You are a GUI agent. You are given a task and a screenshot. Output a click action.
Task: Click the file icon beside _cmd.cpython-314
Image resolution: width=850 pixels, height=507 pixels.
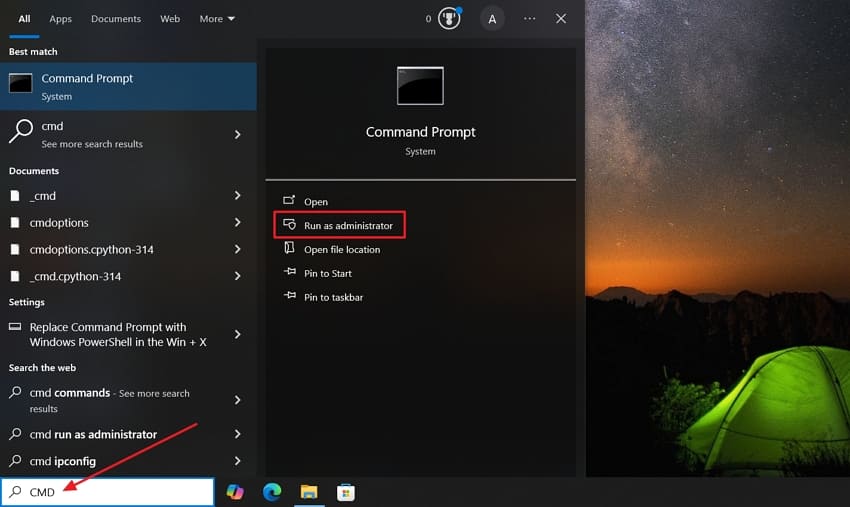pyautogui.click(x=15, y=276)
